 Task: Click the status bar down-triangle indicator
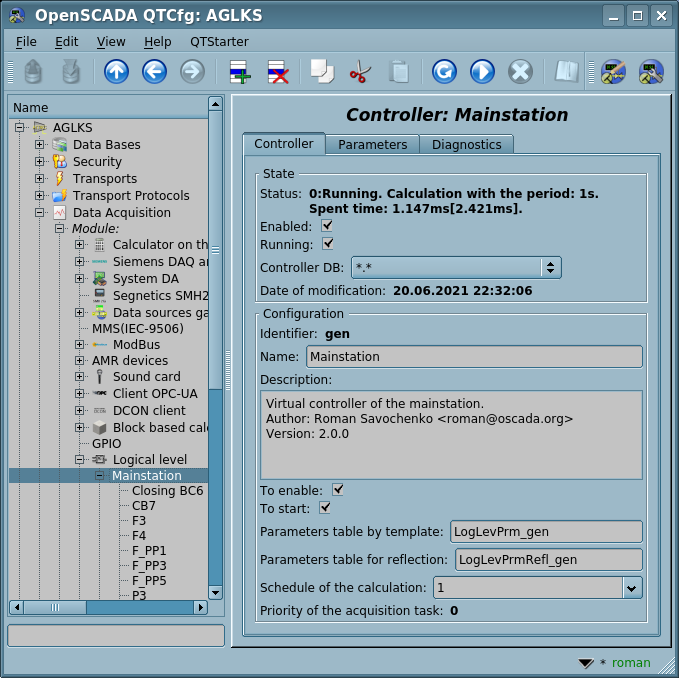coord(585,663)
